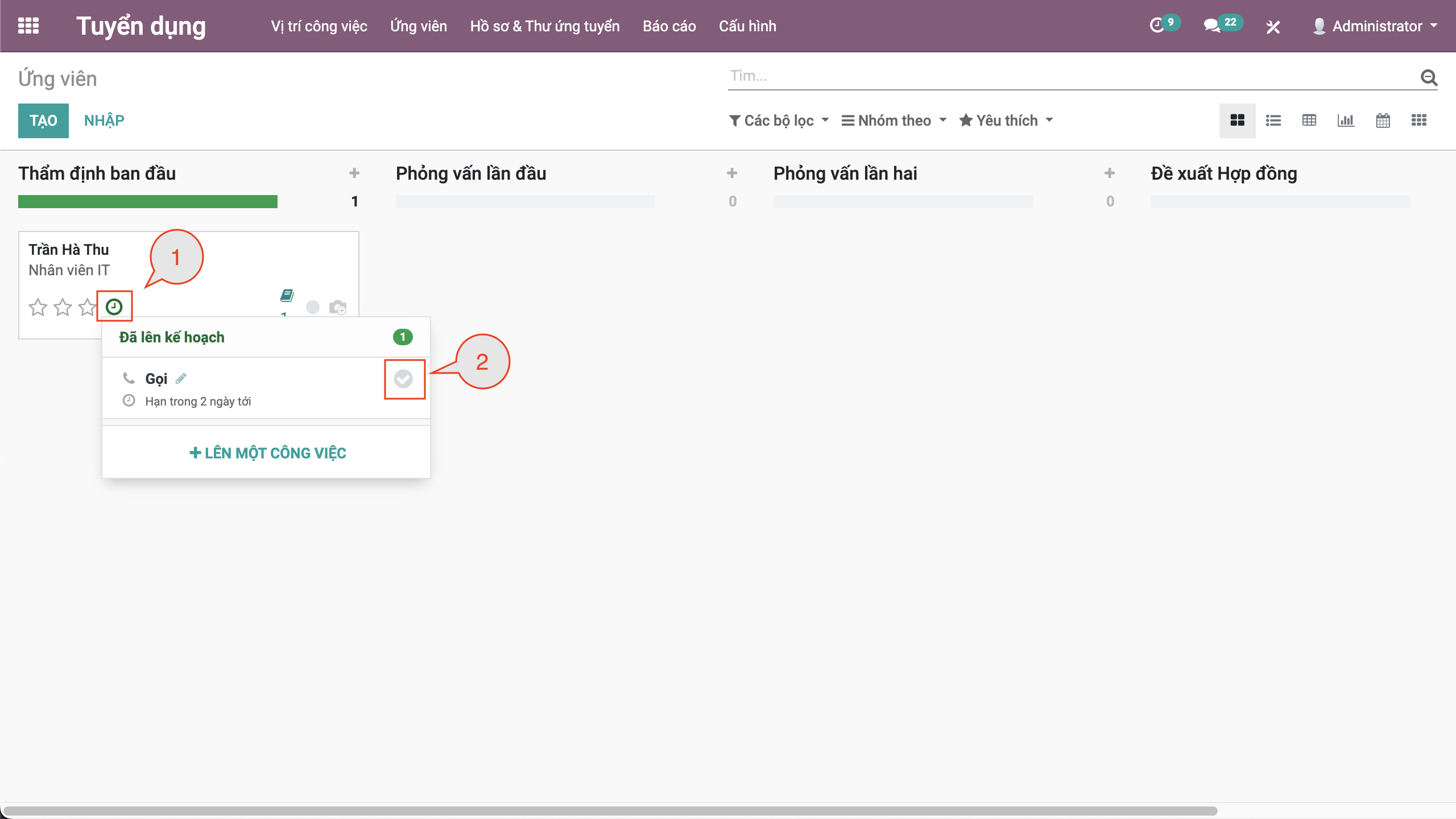Viewport: 1456px width, 819px height.
Task: Click the debug tools wrench icon
Action: point(1273,27)
